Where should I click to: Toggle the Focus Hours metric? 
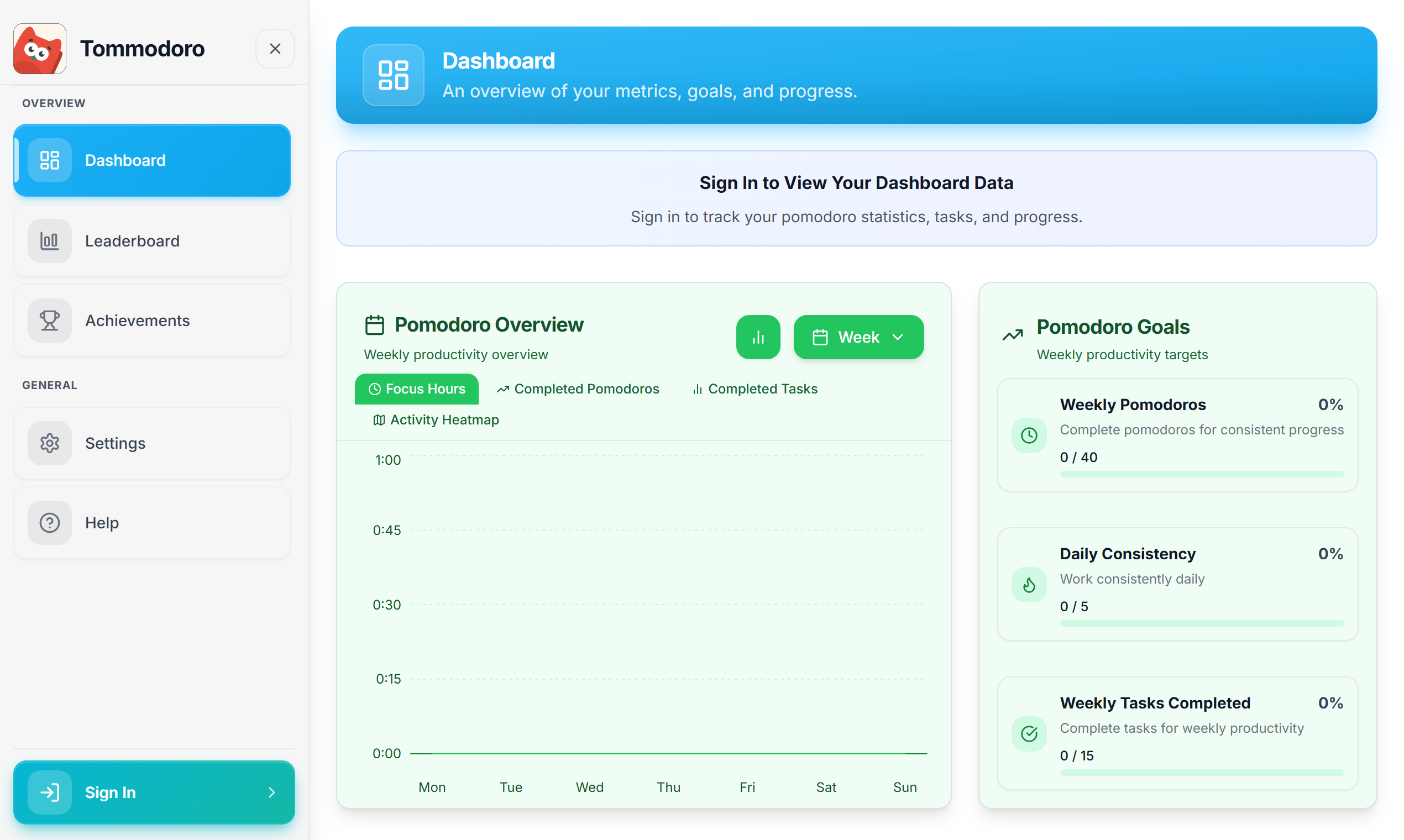[x=416, y=389]
